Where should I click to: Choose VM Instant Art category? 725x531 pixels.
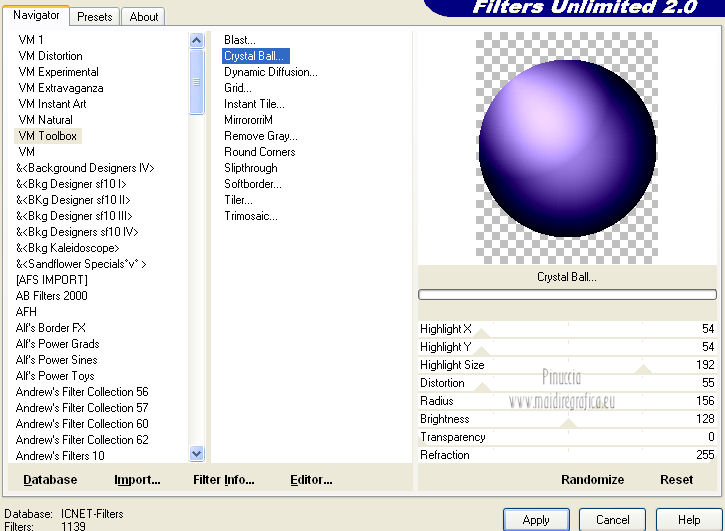pyautogui.click(x=52, y=104)
